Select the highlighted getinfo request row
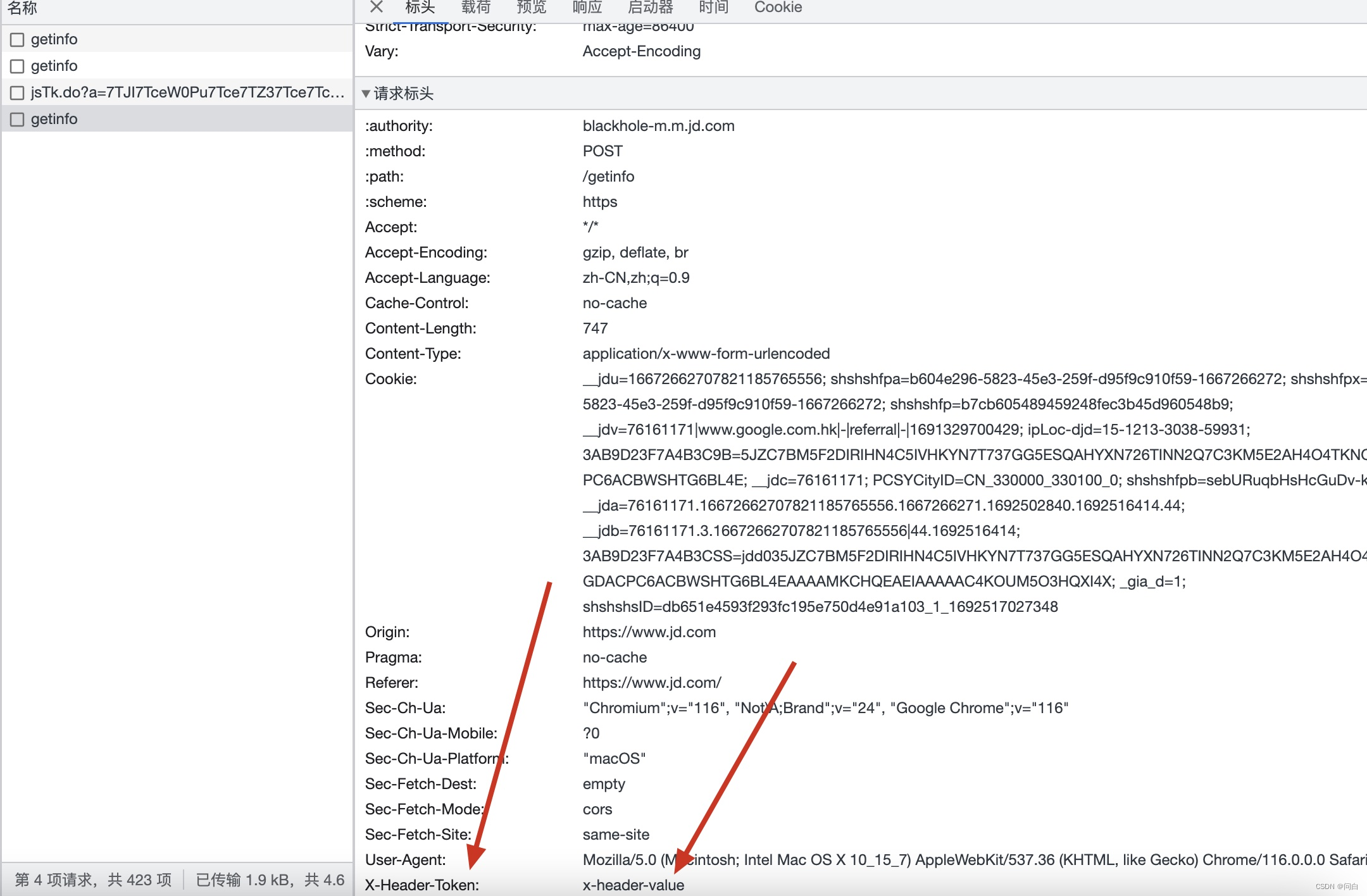The height and width of the screenshot is (896, 1367). point(177,119)
